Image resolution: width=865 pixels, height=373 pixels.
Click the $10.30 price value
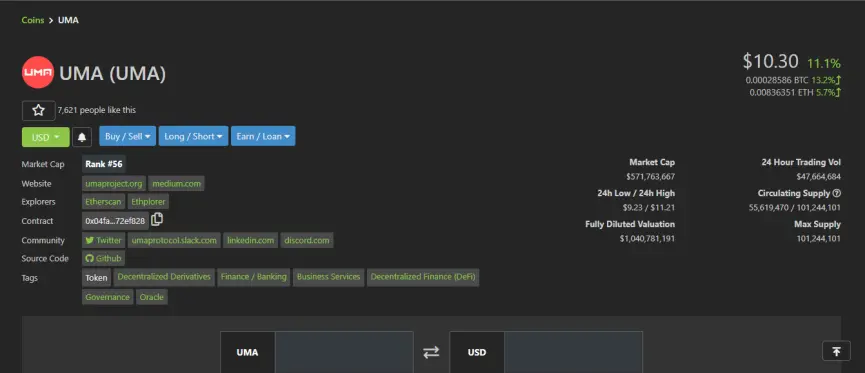(x=770, y=61)
